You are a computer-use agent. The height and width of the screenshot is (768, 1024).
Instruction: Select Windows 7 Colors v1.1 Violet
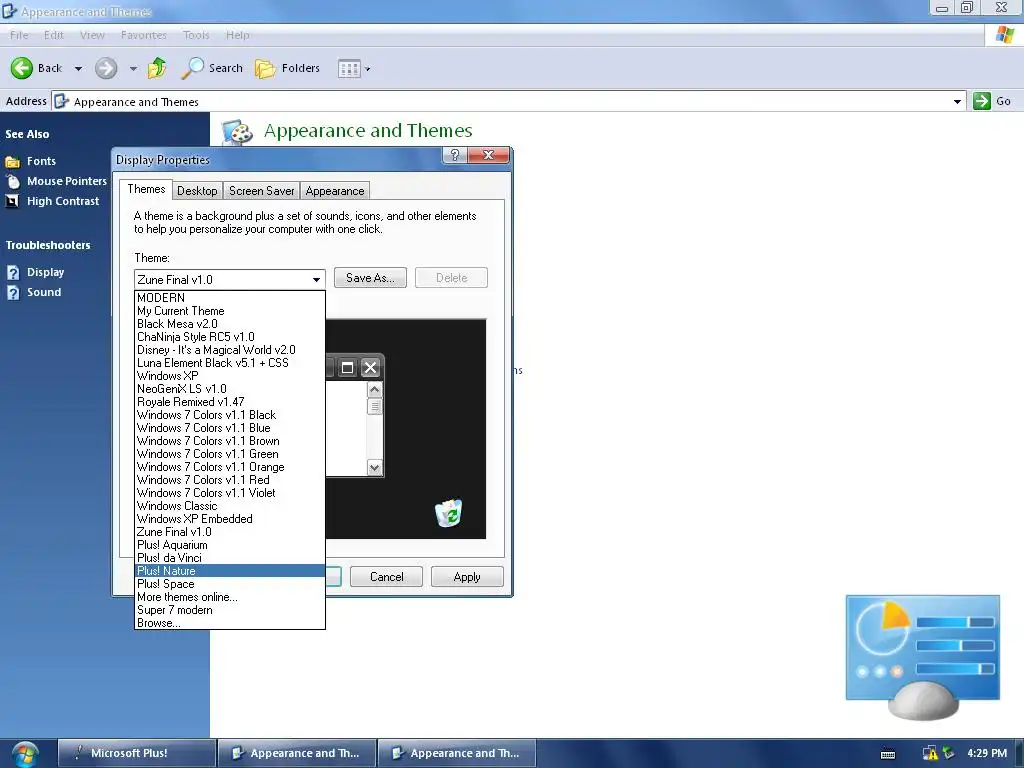(x=229, y=493)
